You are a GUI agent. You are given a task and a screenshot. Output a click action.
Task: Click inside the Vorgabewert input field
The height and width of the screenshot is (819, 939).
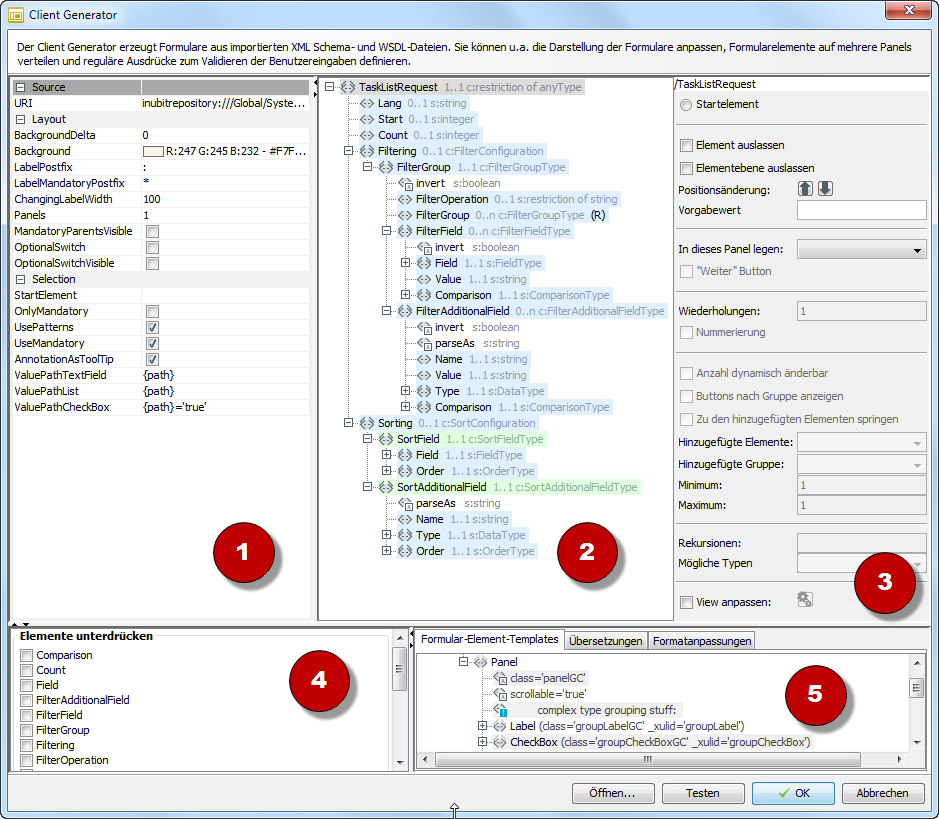[860, 211]
